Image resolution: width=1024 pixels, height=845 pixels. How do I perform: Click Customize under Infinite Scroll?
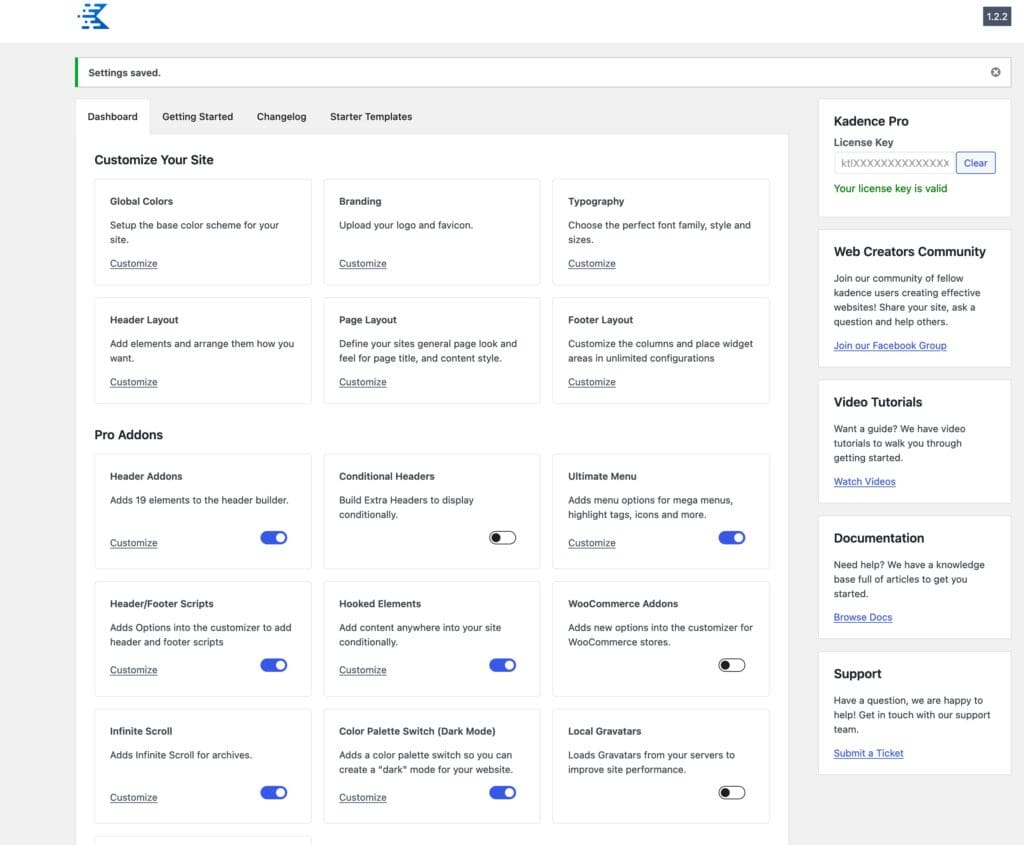[133, 797]
